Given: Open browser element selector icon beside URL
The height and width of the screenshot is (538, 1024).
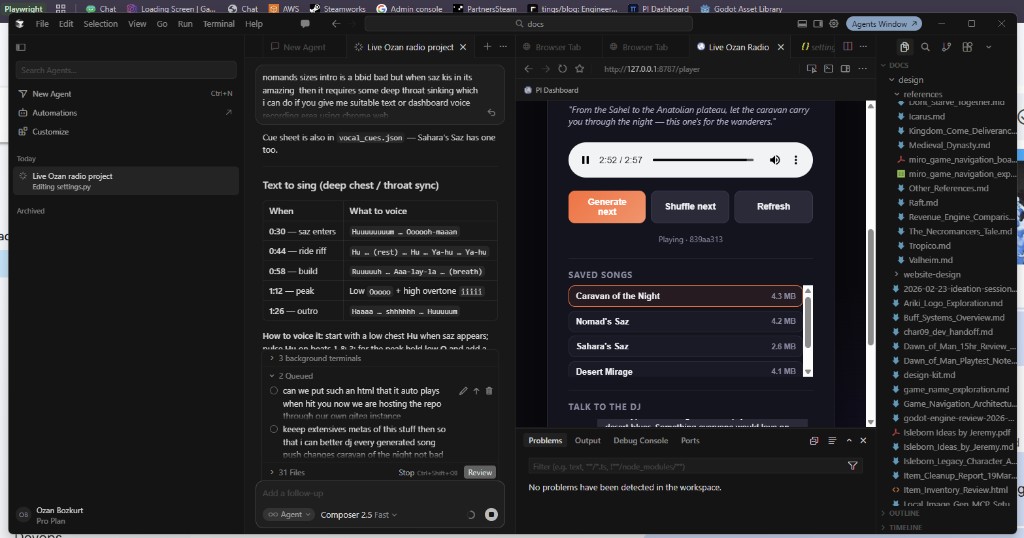Looking at the screenshot, I should pos(812,69).
